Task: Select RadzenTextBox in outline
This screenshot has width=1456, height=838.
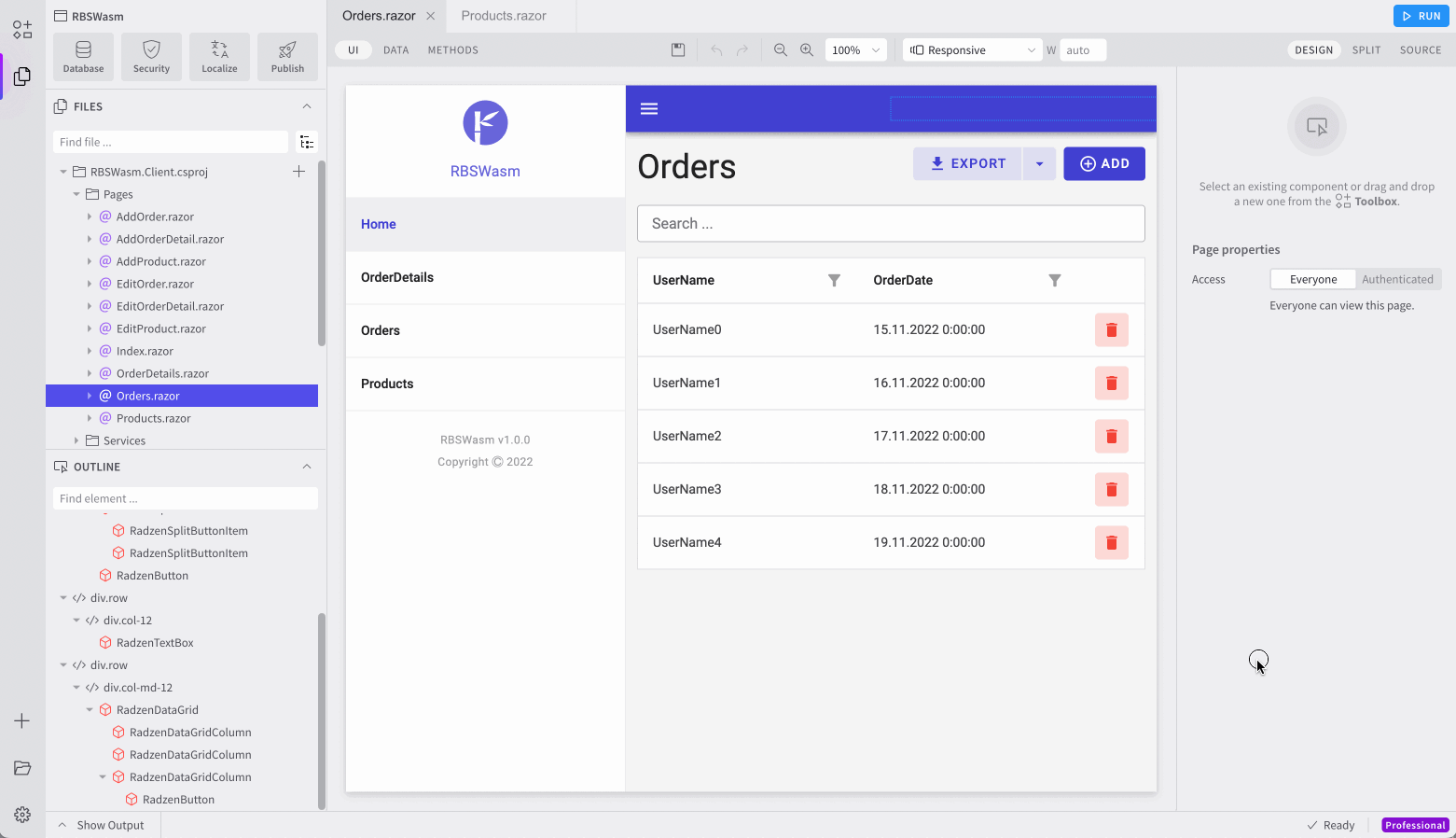Action: point(155,643)
